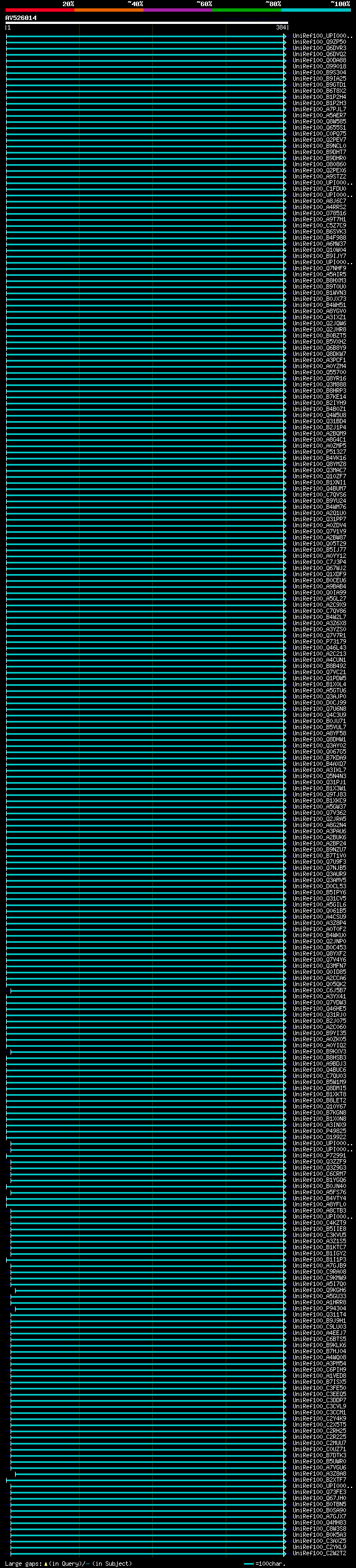Screen dimensions: 356x1568
Task: Select label UniRef100_A9BDJ3
Action: point(319,1065)
